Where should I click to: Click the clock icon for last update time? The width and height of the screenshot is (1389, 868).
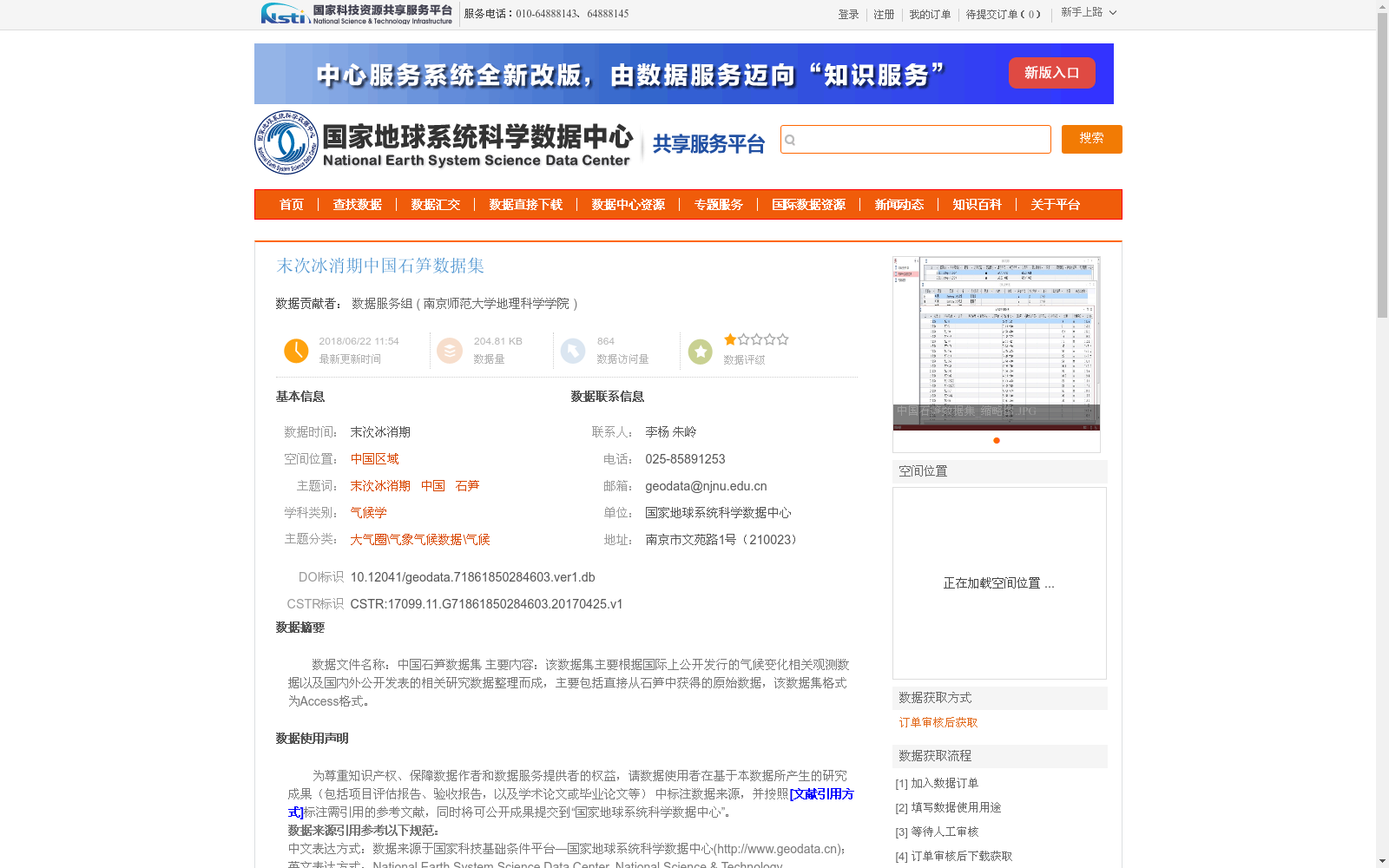coord(296,351)
